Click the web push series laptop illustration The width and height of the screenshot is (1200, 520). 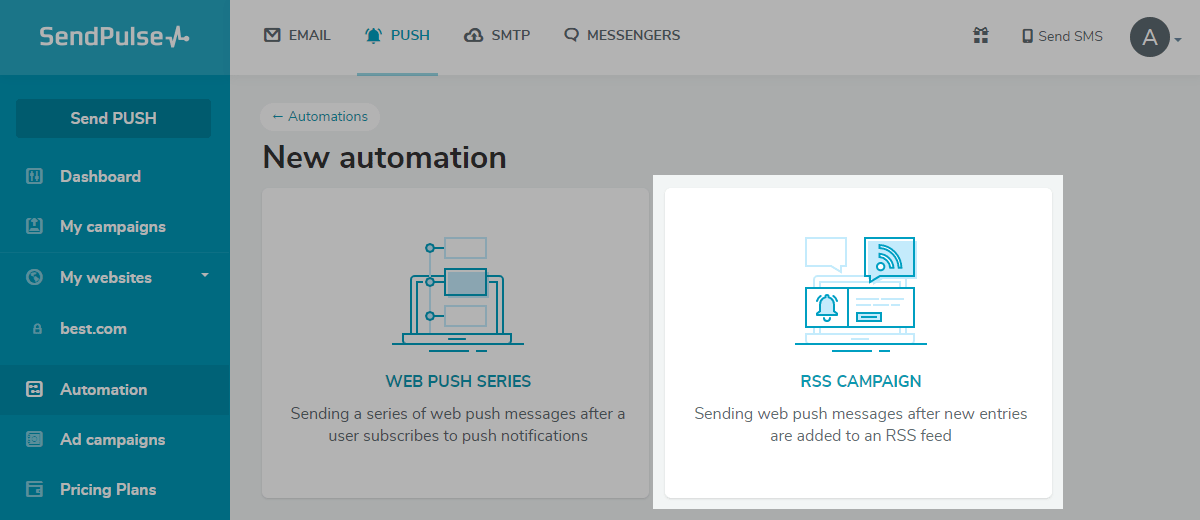(458, 293)
